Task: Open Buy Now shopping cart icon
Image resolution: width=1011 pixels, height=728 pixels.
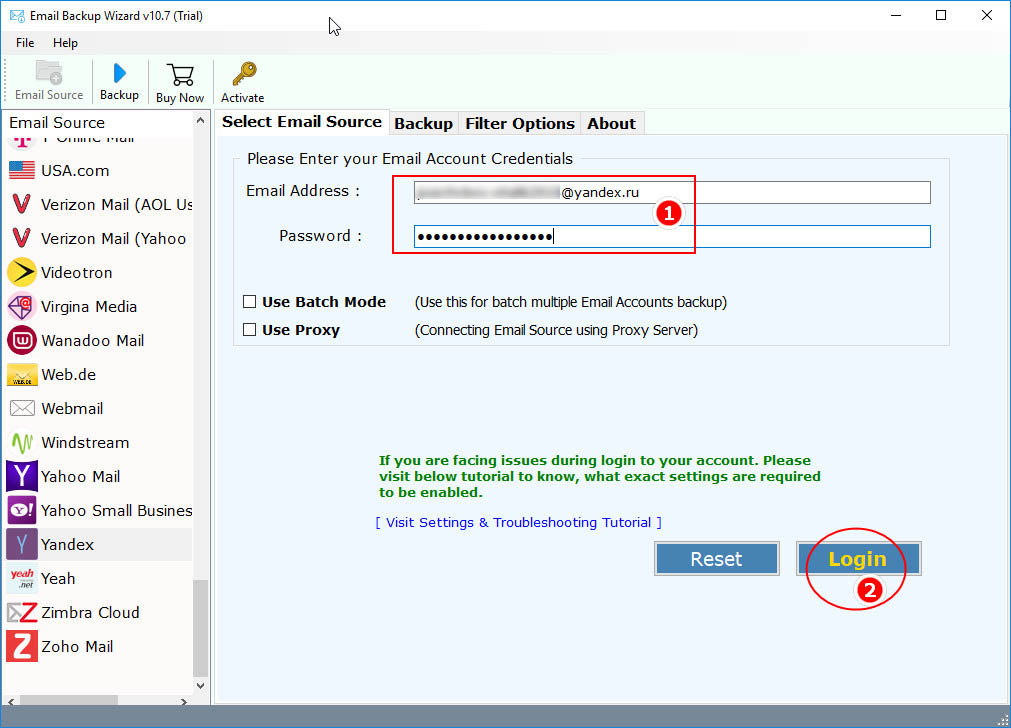Action: click(180, 75)
